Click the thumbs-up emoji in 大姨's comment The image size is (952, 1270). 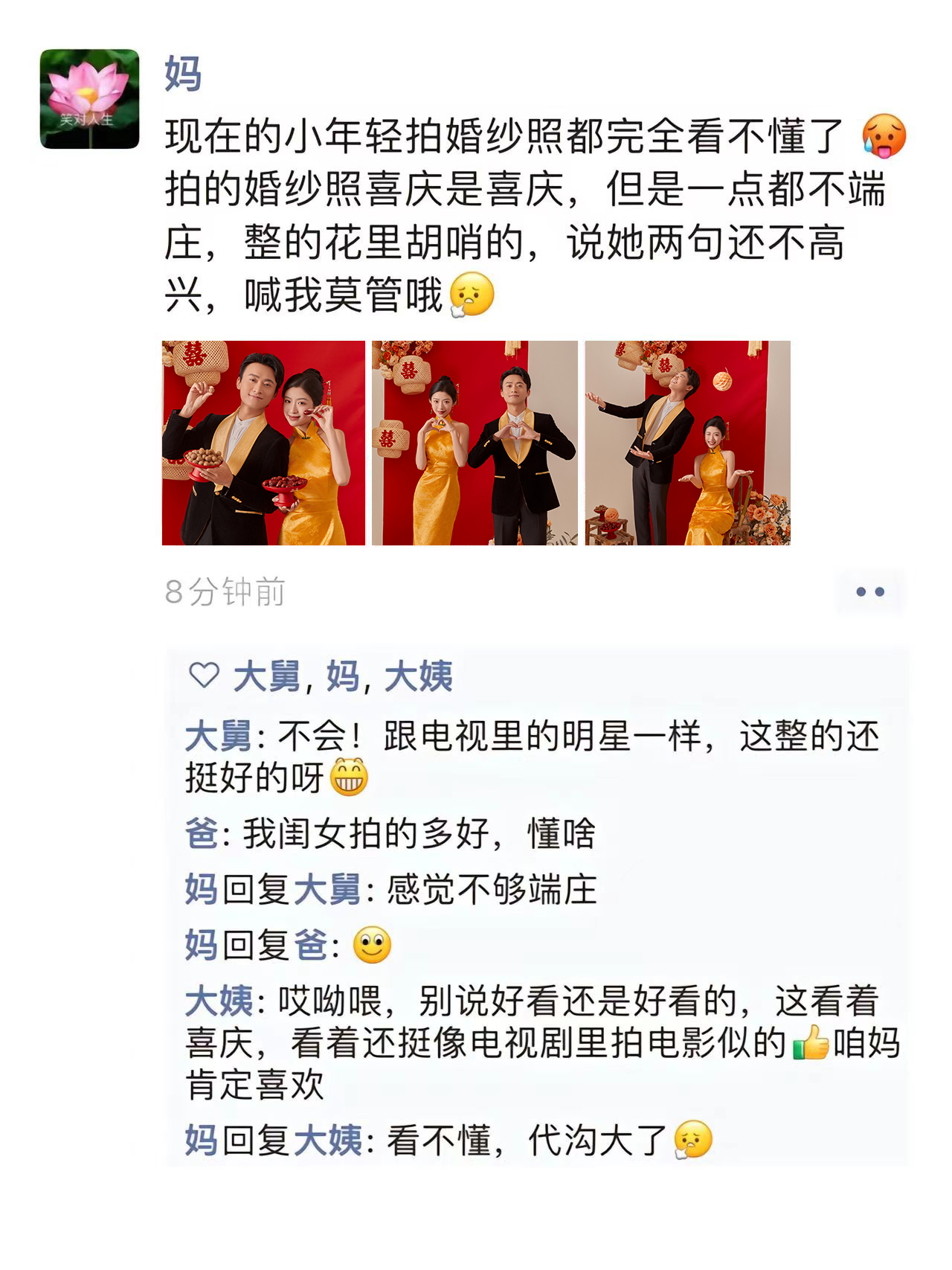point(810,1042)
